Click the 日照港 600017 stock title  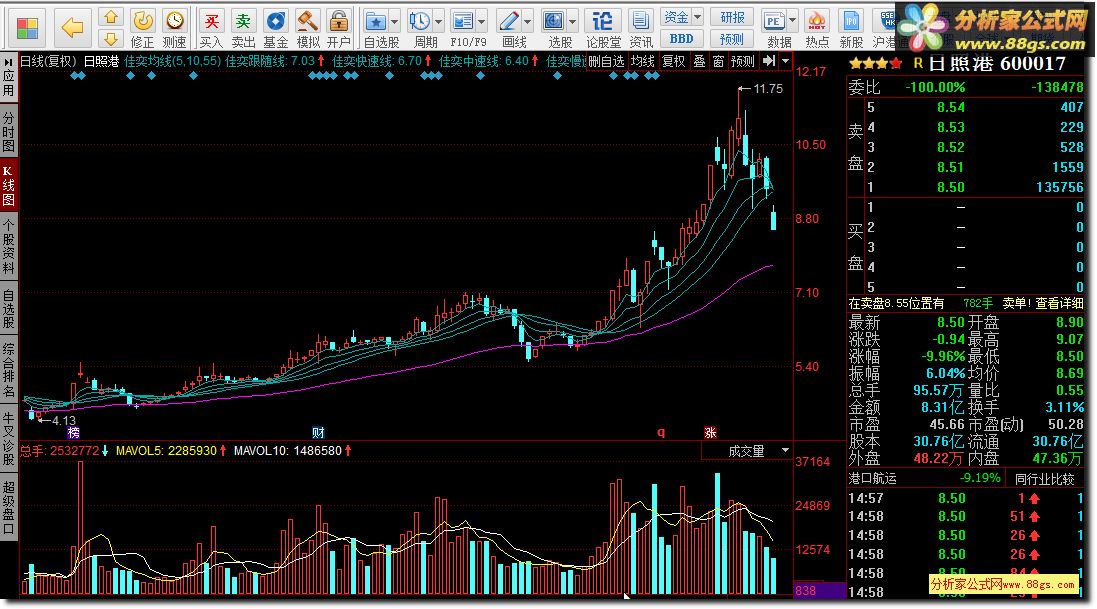pos(997,64)
